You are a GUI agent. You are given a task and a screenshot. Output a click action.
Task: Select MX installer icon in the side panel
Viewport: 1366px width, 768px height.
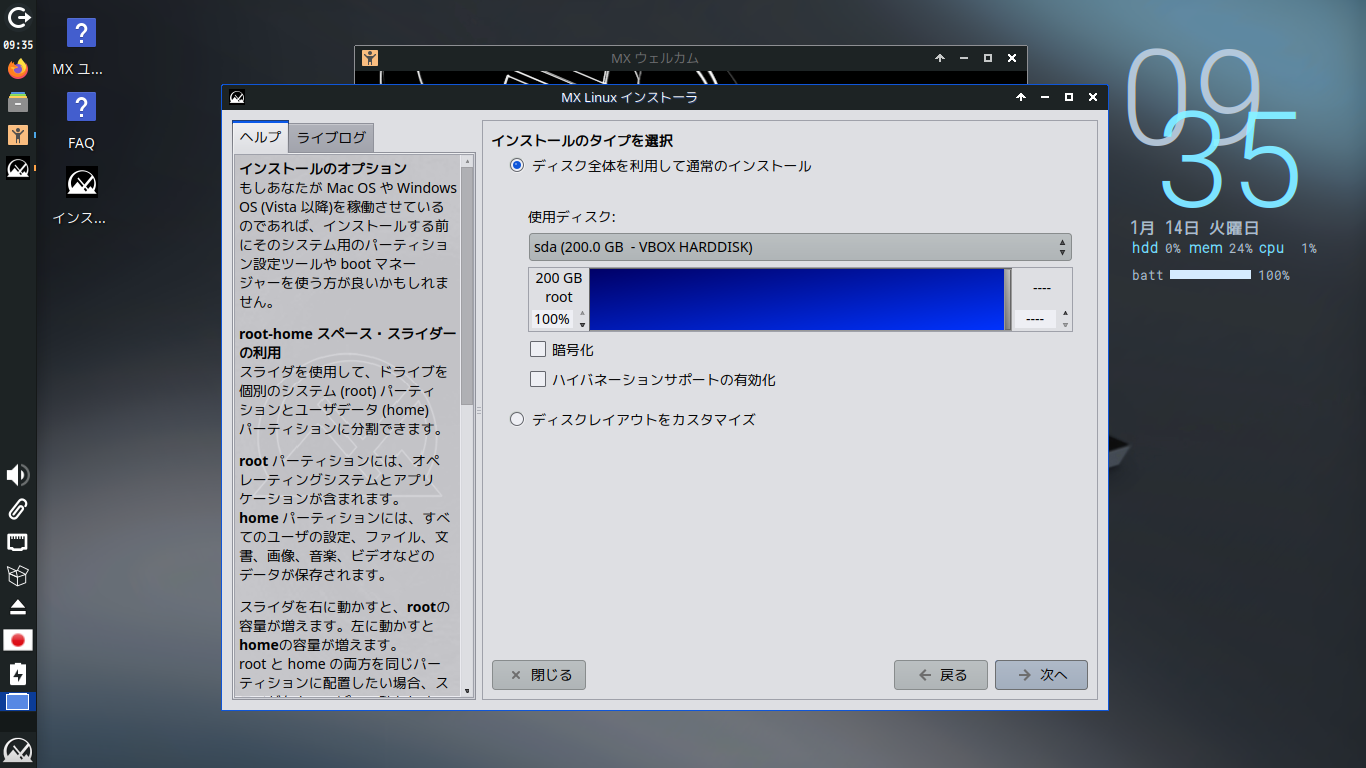18,168
